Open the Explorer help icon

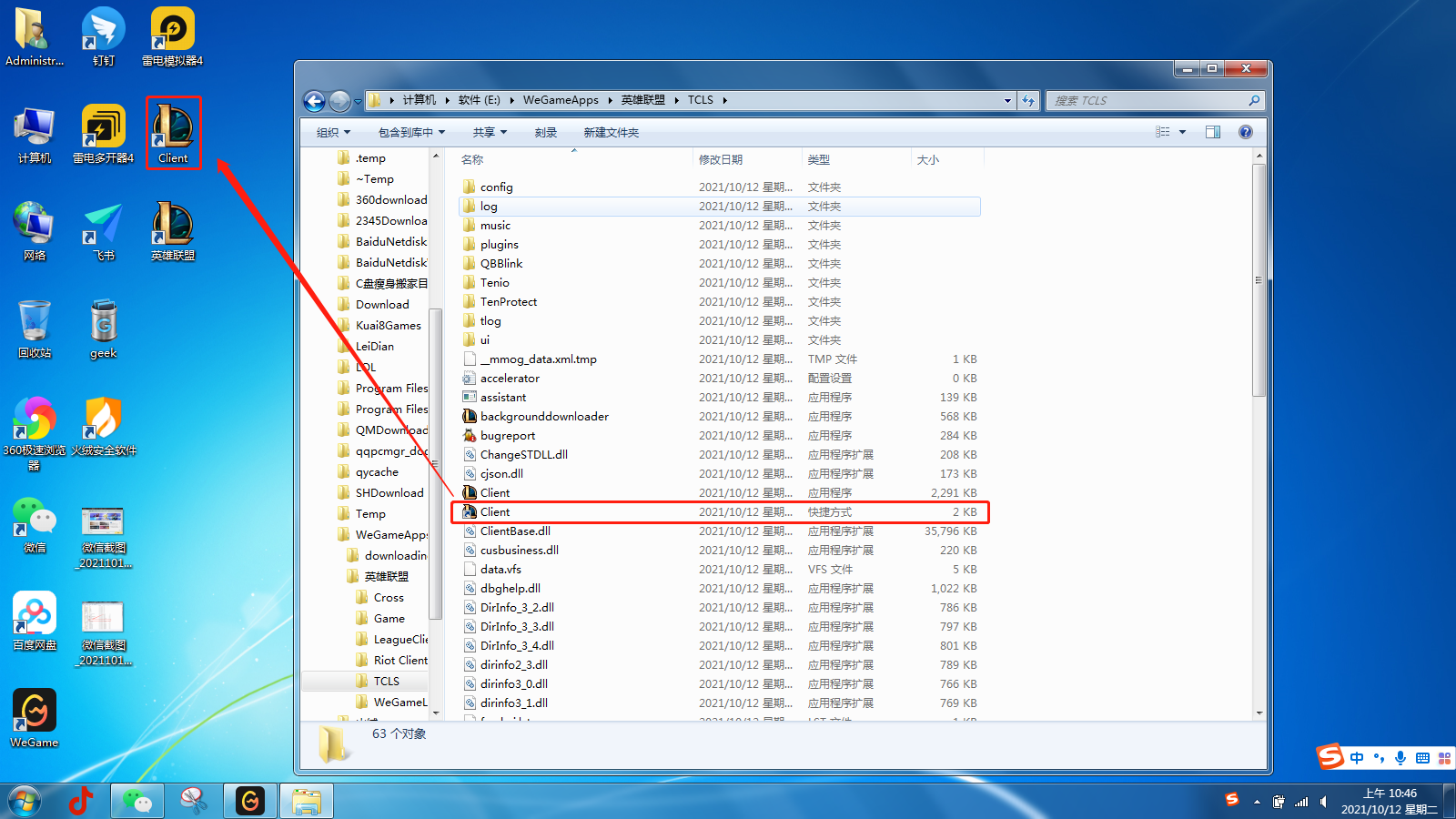(x=1246, y=132)
